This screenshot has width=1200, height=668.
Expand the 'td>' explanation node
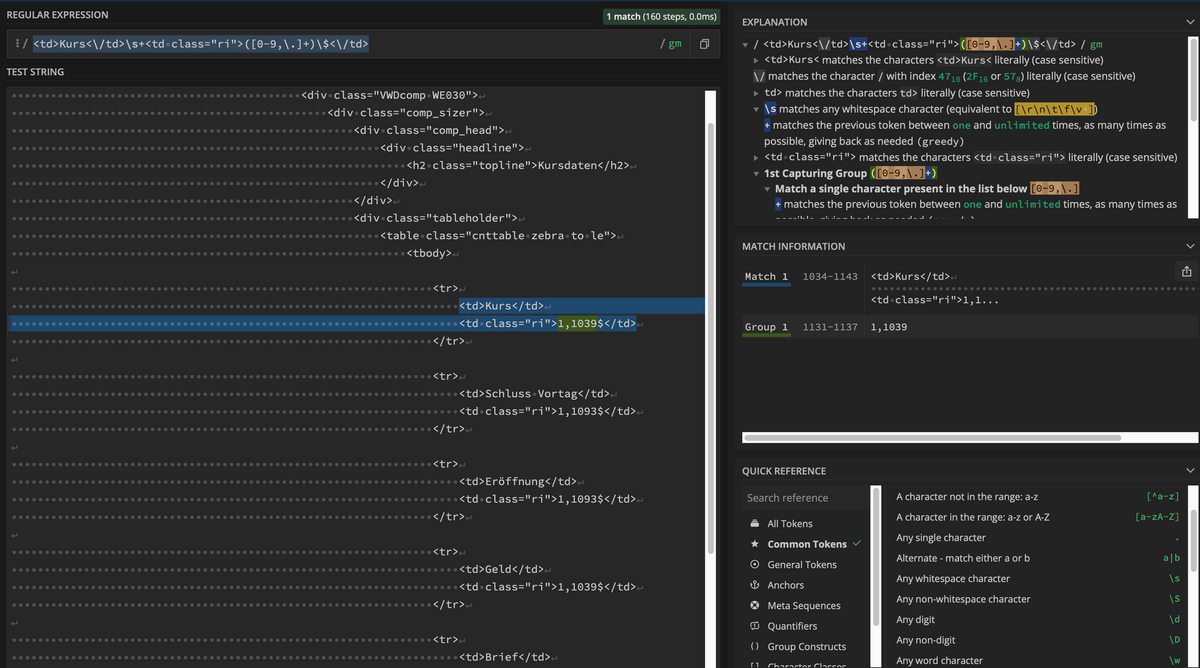756,93
